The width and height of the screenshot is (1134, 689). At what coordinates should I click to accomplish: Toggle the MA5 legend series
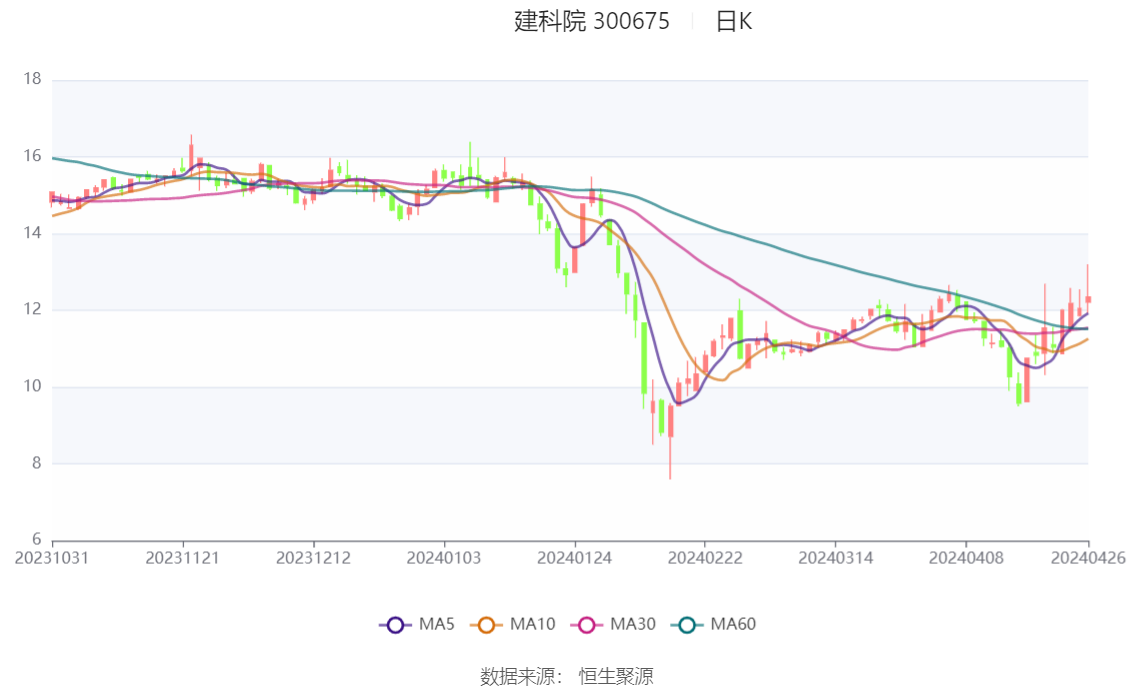417,625
